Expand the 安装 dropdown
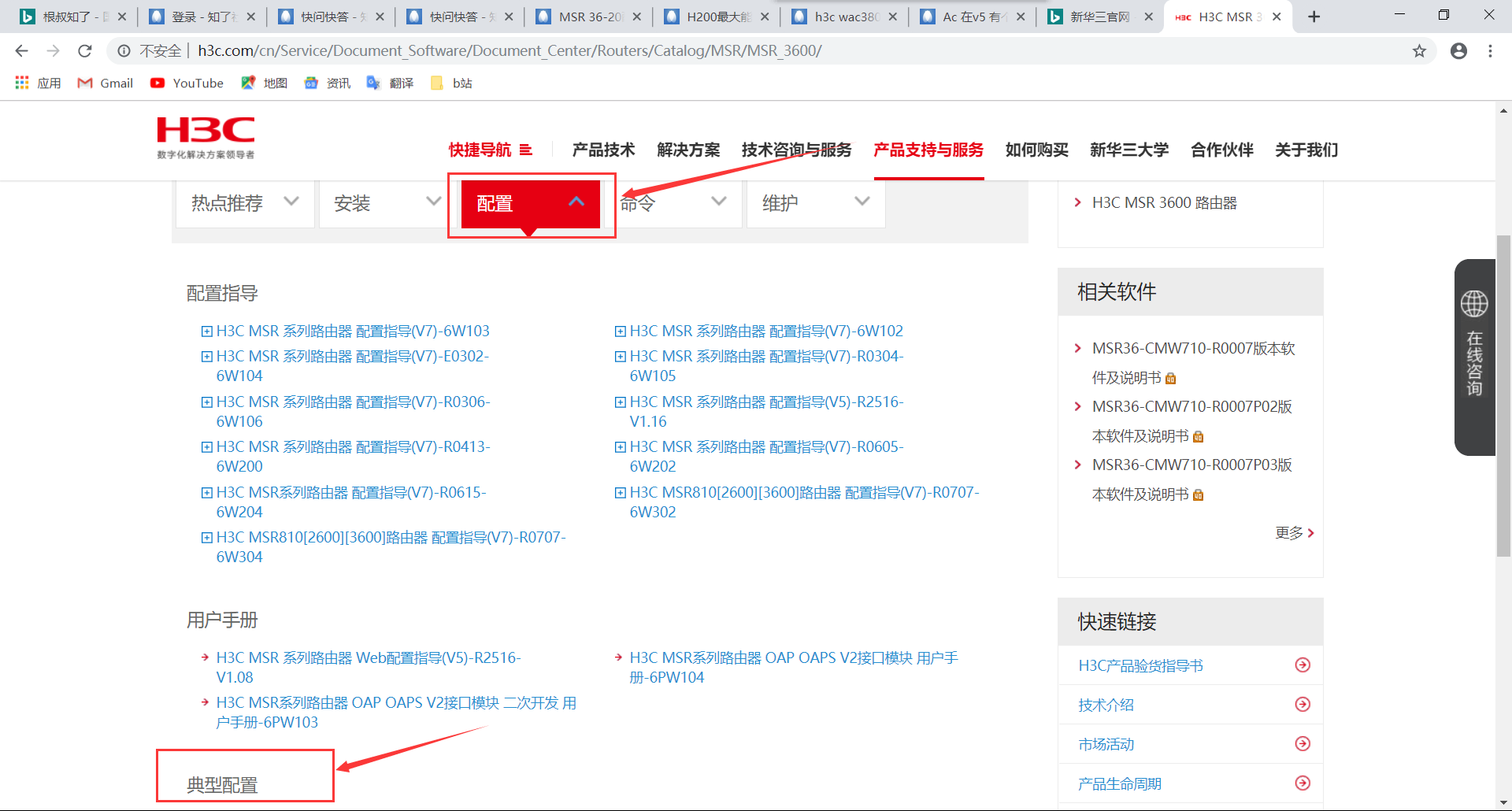The height and width of the screenshot is (811, 1512). tap(387, 203)
